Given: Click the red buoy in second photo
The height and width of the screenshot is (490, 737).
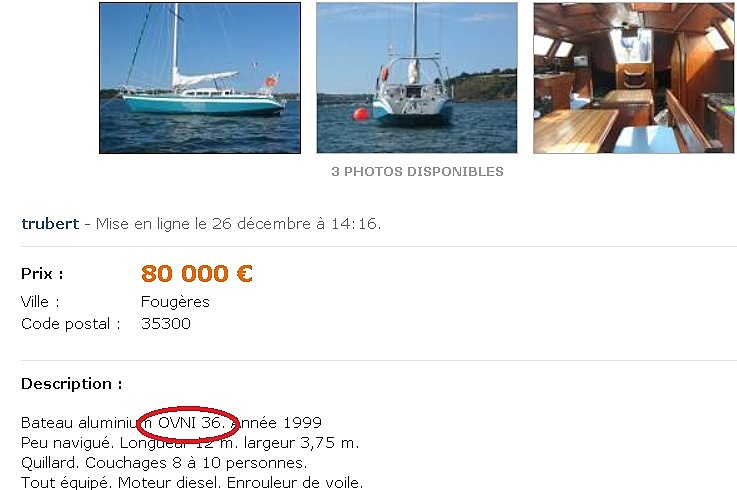Looking at the screenshot, I should [361, 114].
